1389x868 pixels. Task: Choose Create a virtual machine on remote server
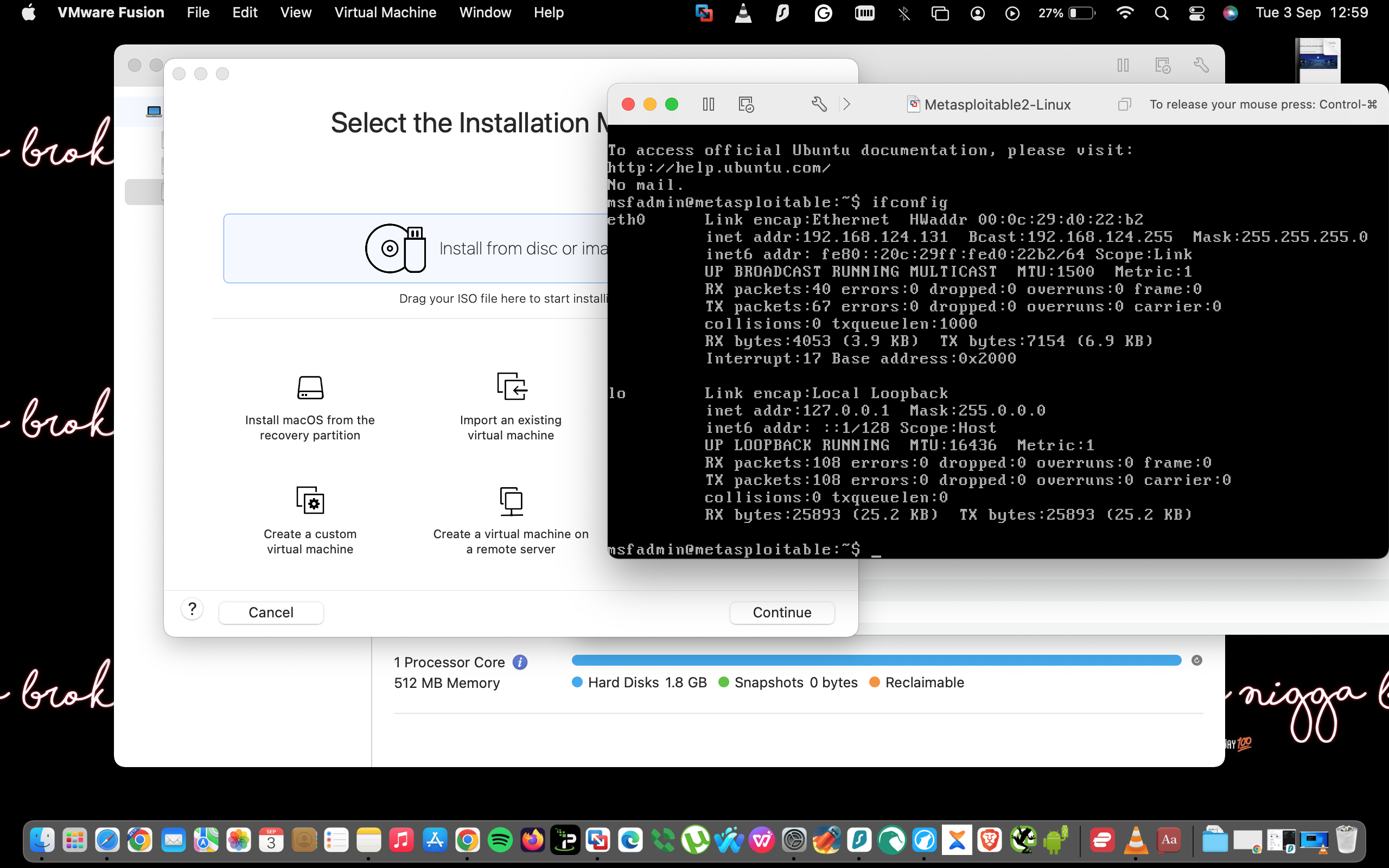511,521
